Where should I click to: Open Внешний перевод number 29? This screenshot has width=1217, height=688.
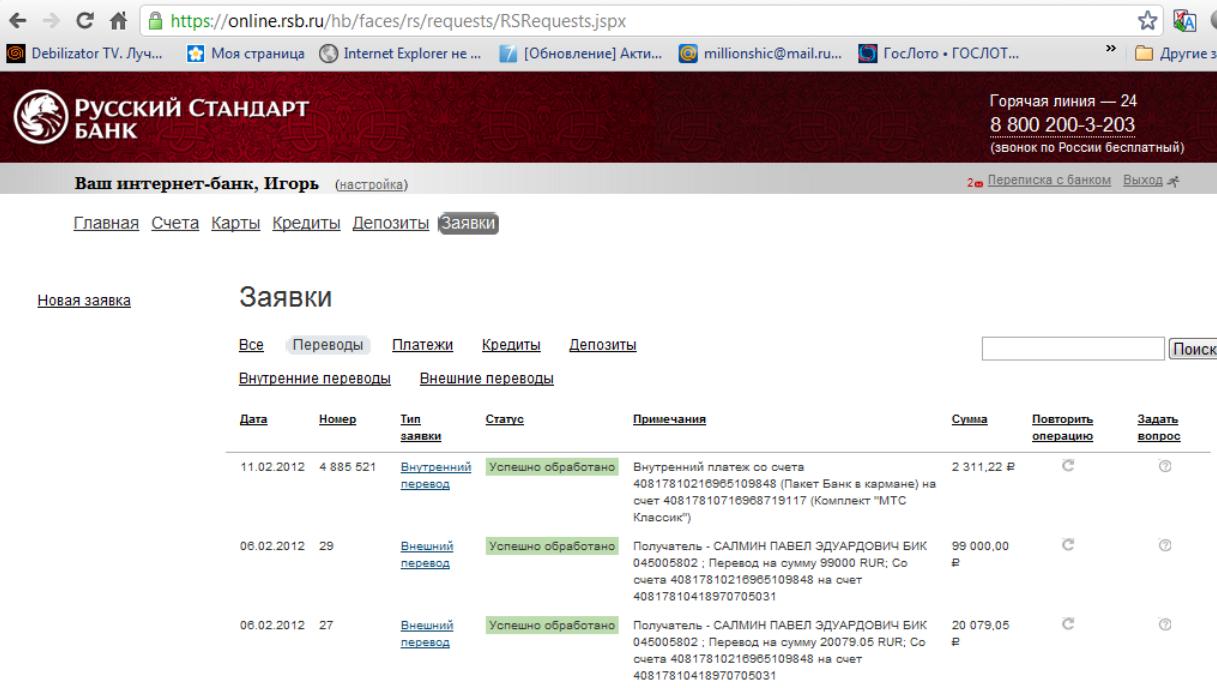click(427, 554)
